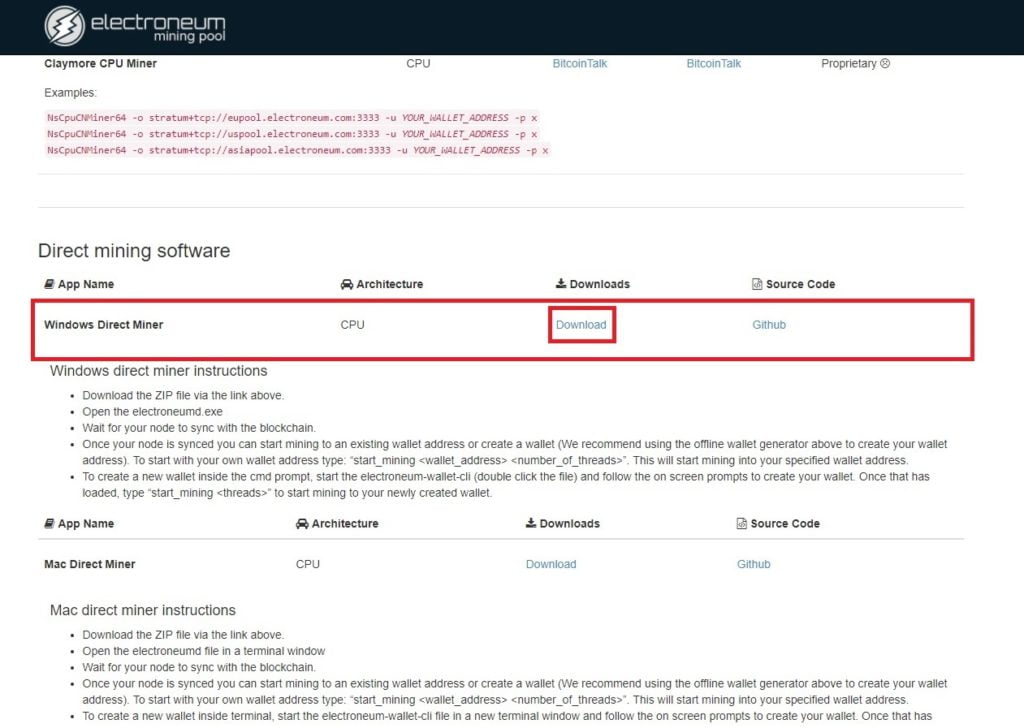Select the uspool.electroneum.com example command
The height and width of the screenshot is (728, 1024).
[292, 134]
